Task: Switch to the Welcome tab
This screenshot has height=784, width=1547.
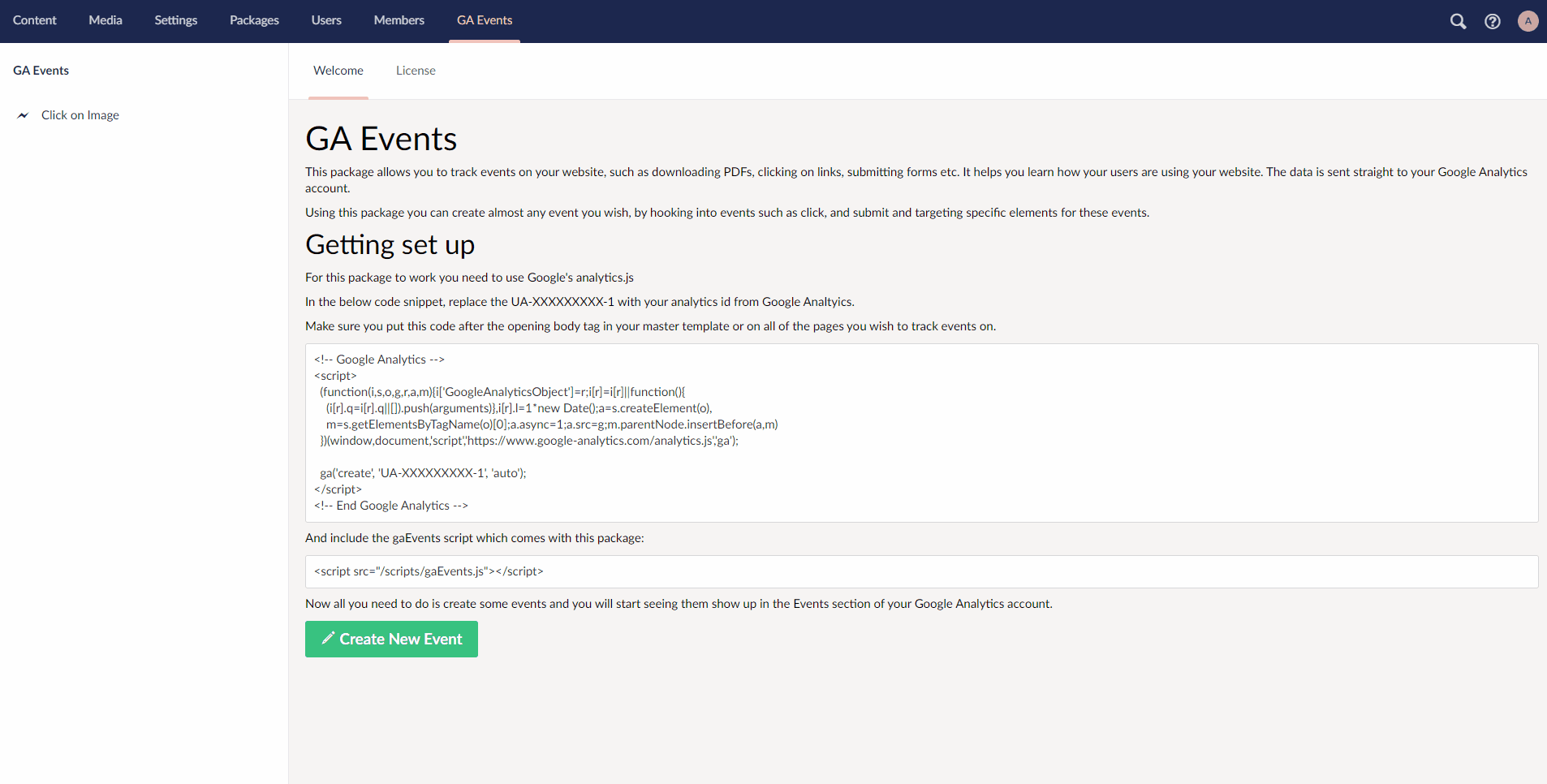Action: point(338,71)
